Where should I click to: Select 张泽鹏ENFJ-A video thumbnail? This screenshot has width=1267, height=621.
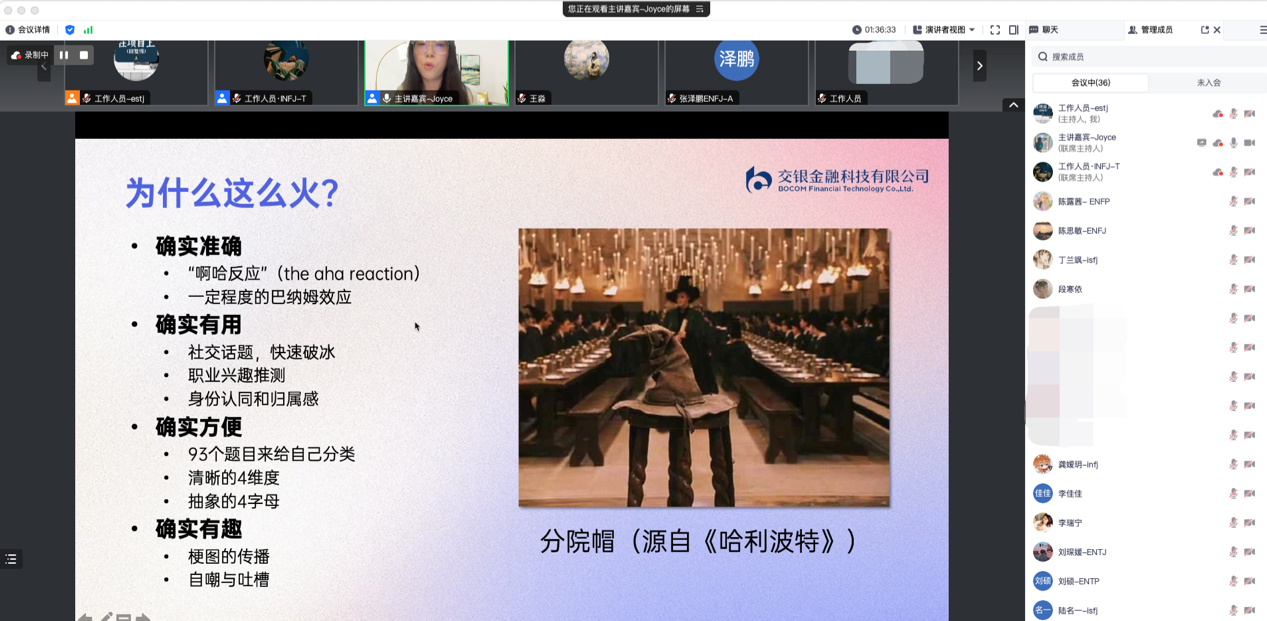pyautogui.click(x=736, y=73)
